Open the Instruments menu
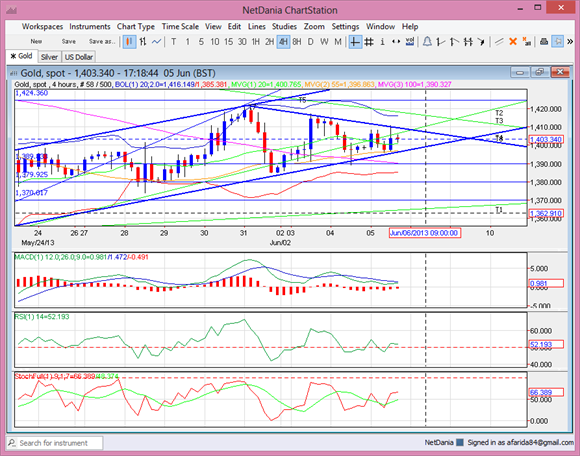 point(90,27)
